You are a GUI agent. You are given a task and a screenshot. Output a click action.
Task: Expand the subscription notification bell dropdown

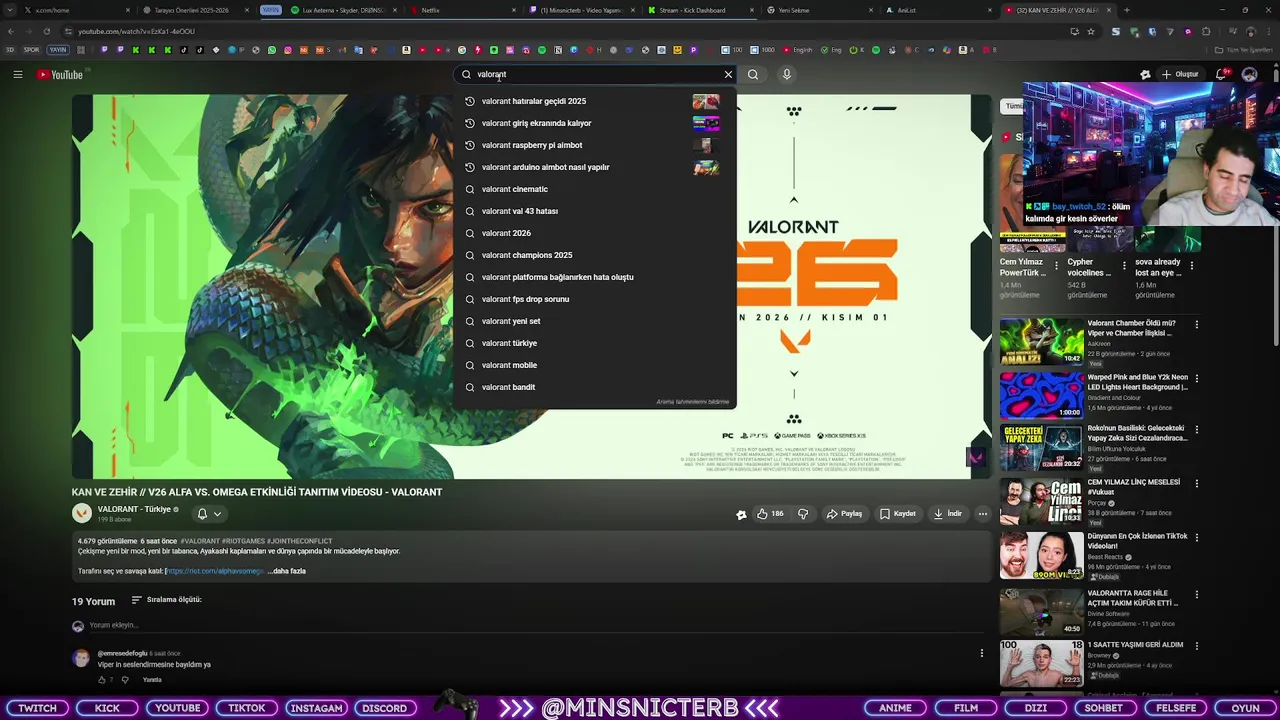pyautogui.click(x=209, y=513)
